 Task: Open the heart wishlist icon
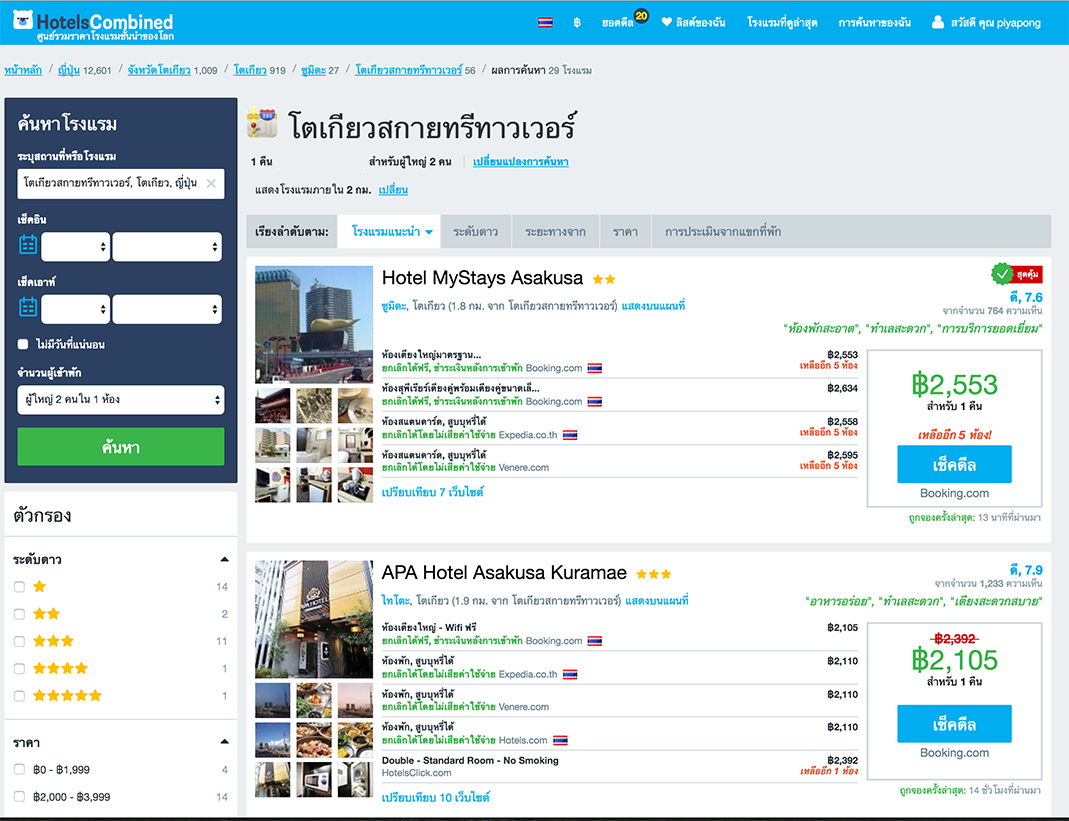click(x=667, y=22)
